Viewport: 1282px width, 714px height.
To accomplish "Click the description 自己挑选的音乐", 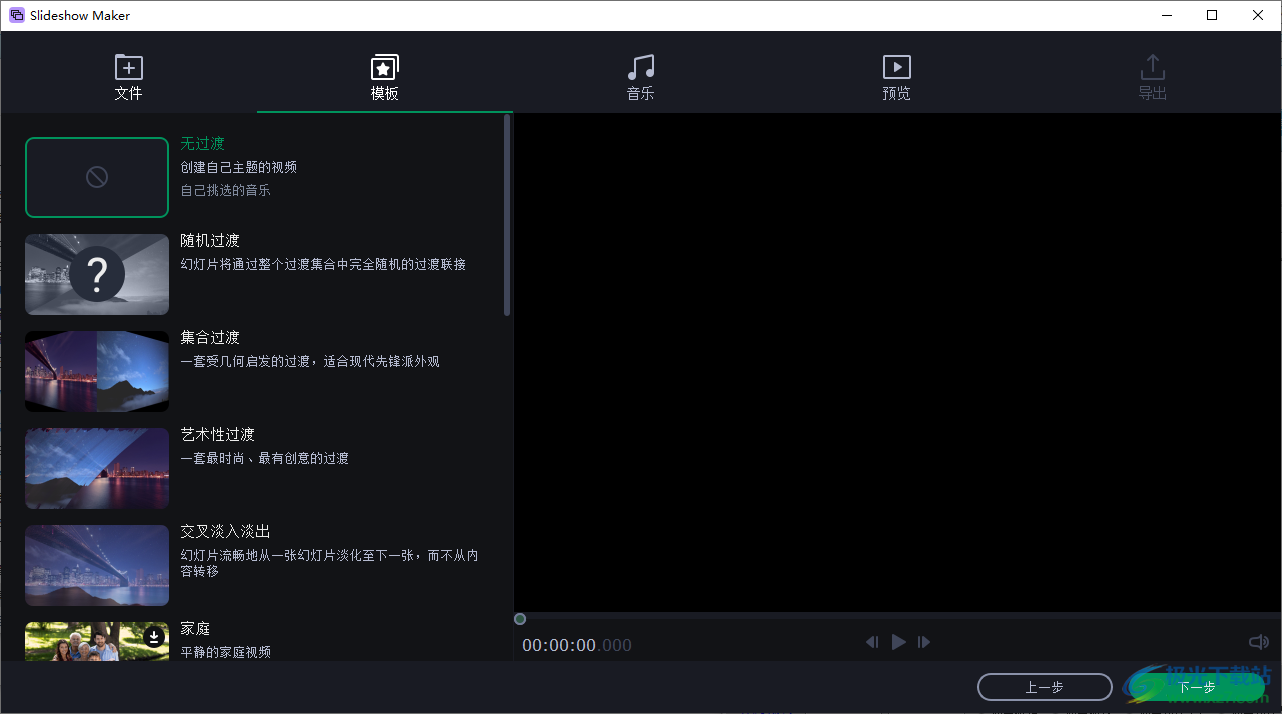I will (x=225, y=190).
